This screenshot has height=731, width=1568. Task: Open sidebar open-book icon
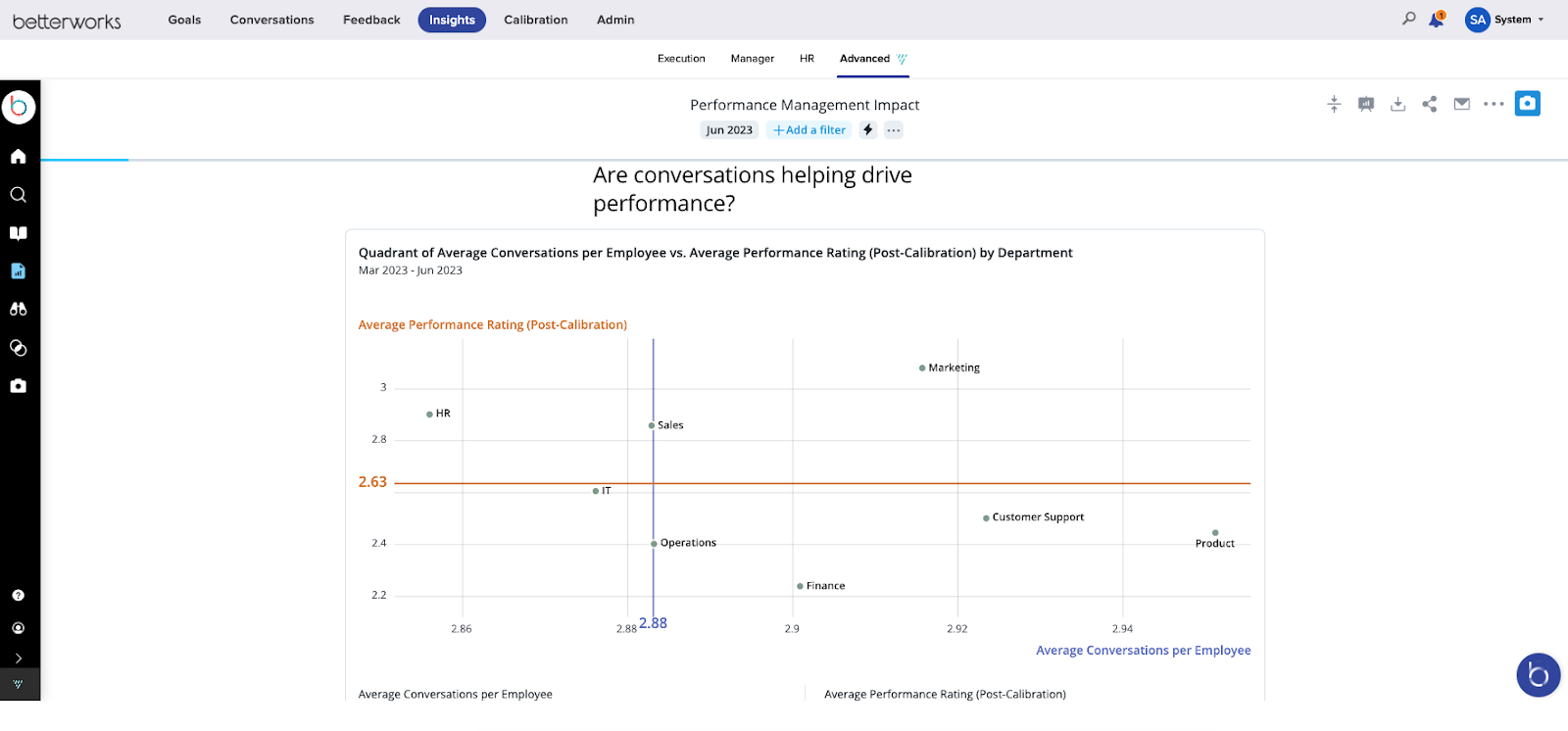18,233
